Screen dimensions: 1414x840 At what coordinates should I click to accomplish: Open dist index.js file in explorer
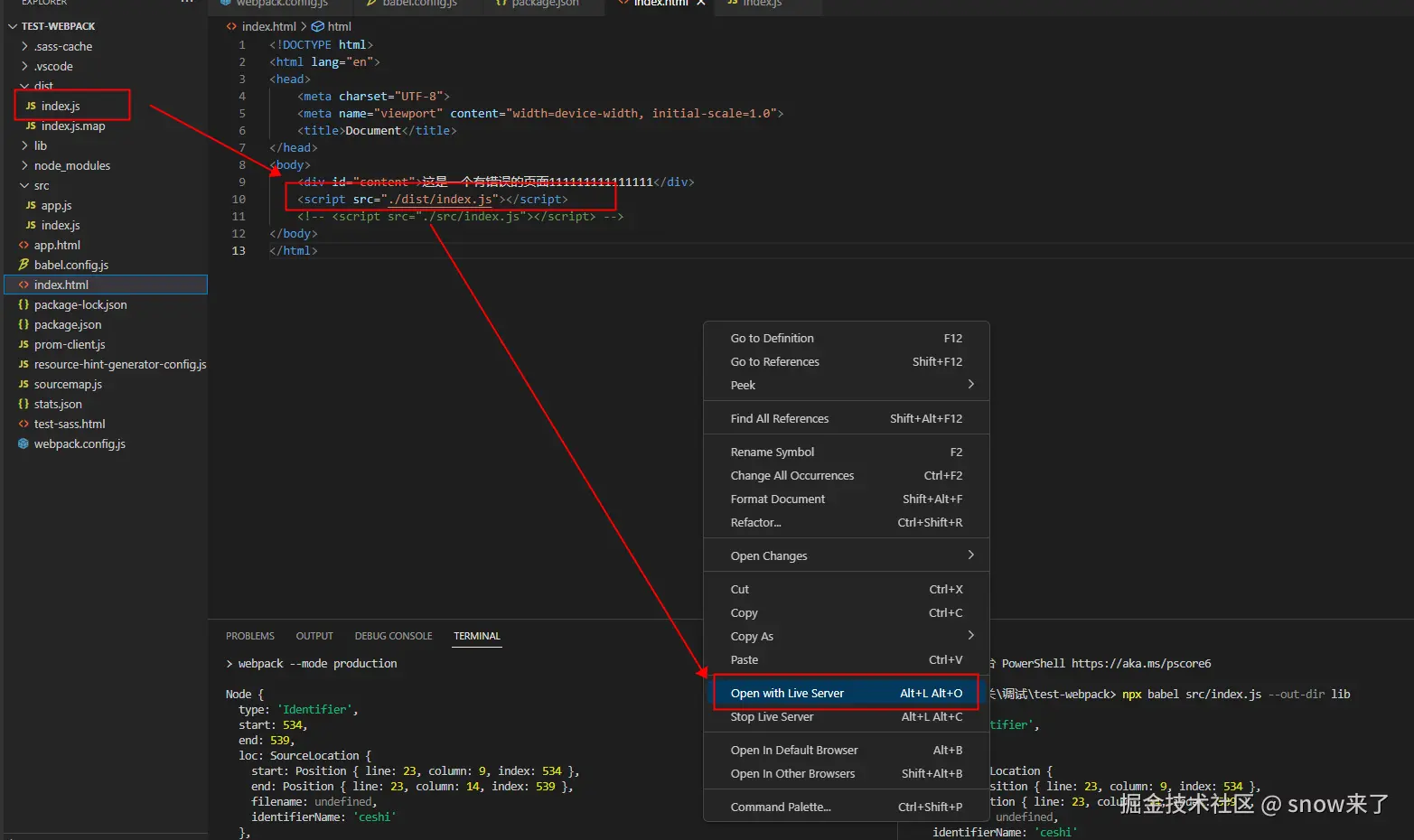pos(61,106)
